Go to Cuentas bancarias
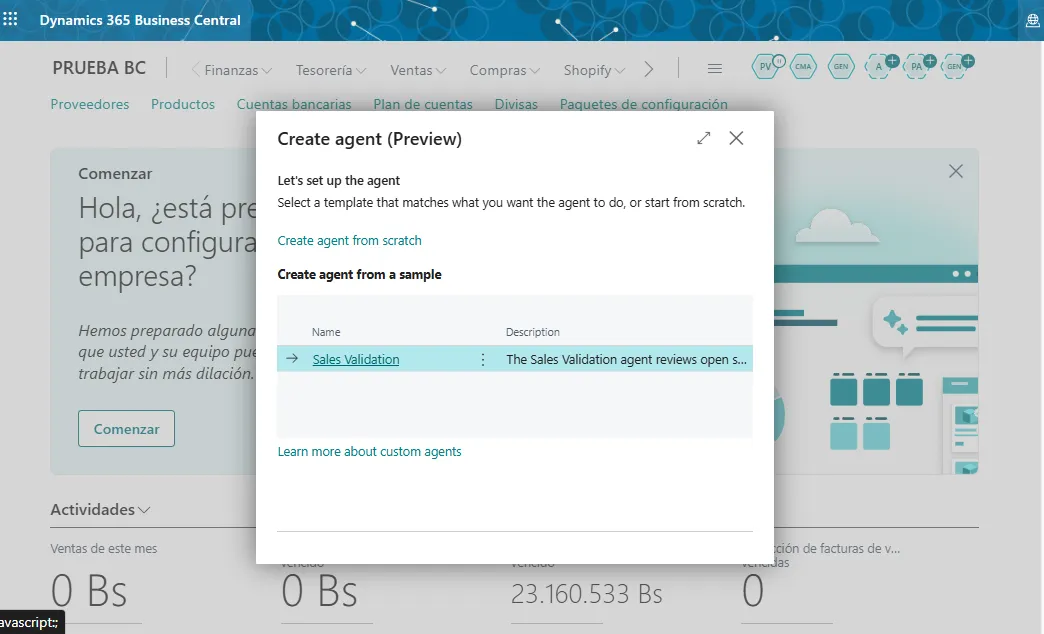The width and height of the screenshot is (1044, 634). click(294, 104)
